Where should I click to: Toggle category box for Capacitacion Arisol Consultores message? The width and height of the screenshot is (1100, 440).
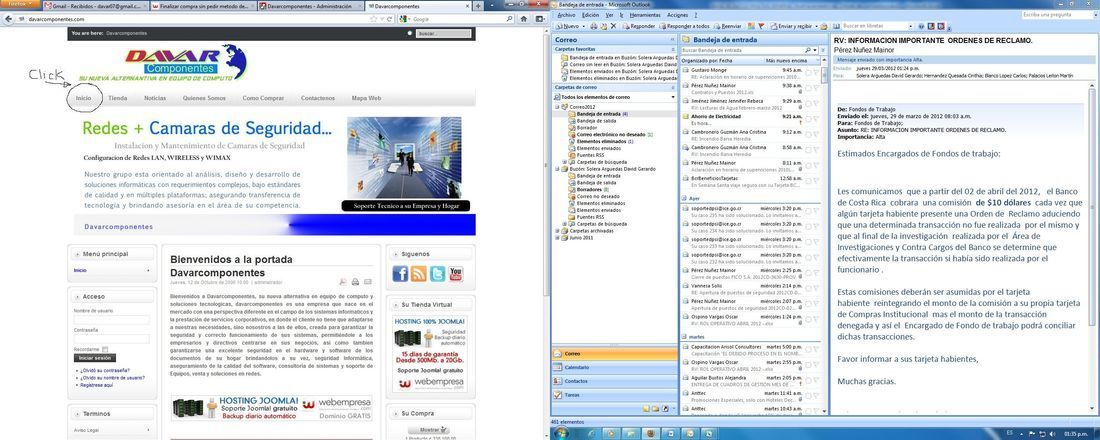pyautogui.click(x=807, y=349)
